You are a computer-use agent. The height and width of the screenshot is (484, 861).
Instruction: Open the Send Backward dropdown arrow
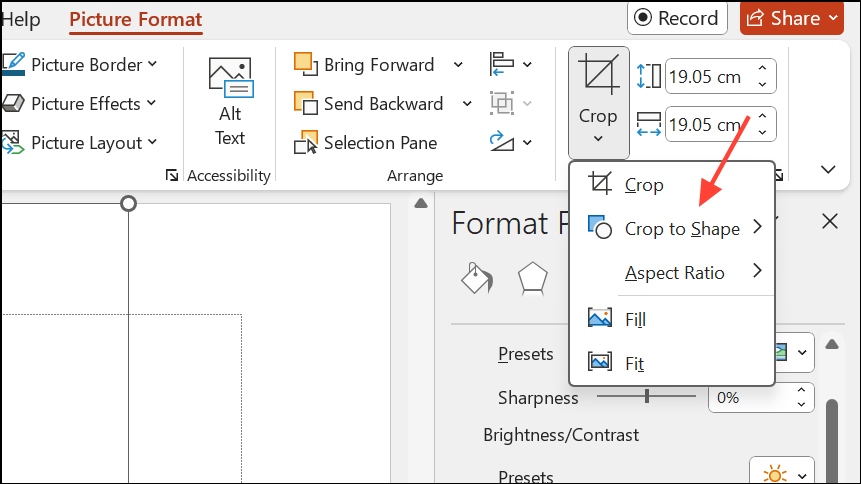(467, 103)
